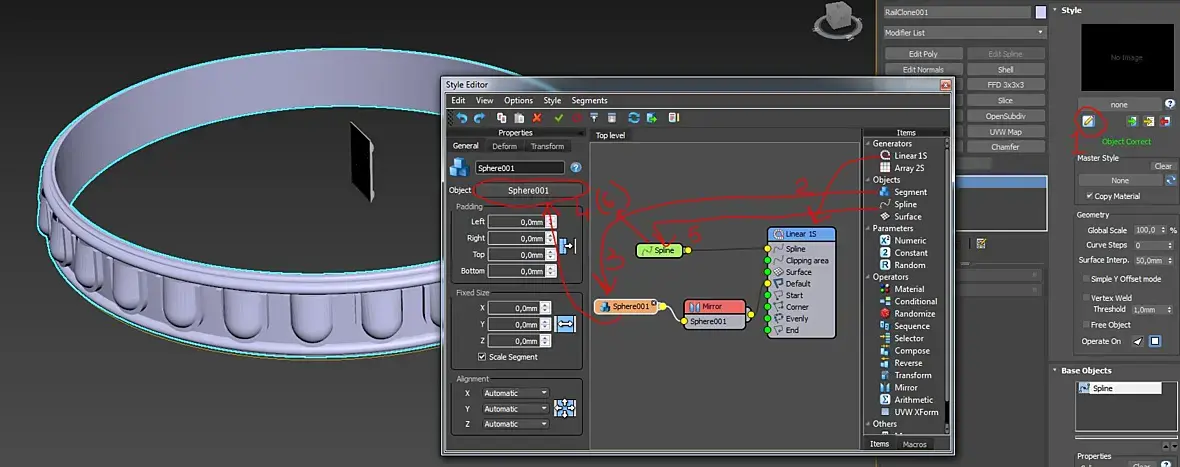
Task: Click the Clear button under Master Style
Action: coord(1163,166)
